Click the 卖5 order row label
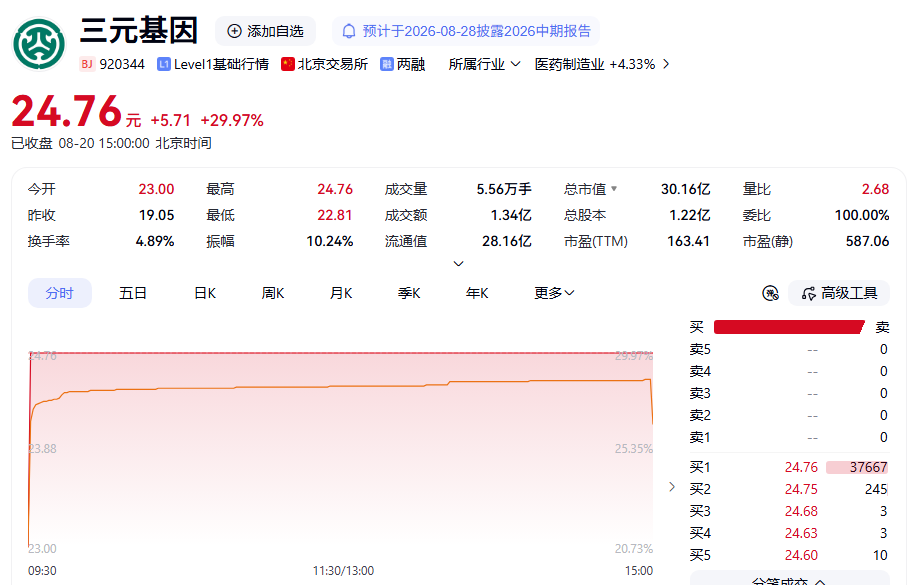 click(x=700, y=349)
